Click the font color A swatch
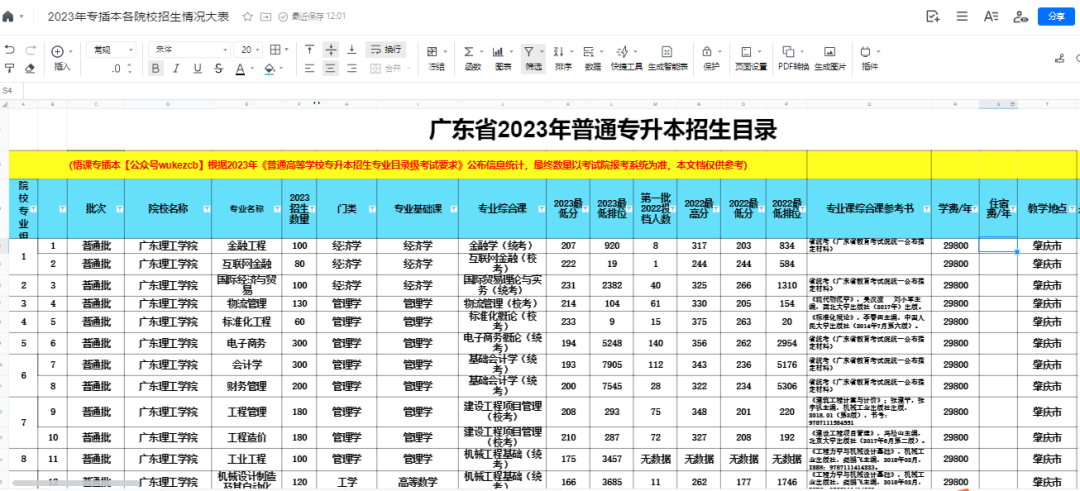Image resolution: width=1080 pixels, height=491 pixels. 240,68
